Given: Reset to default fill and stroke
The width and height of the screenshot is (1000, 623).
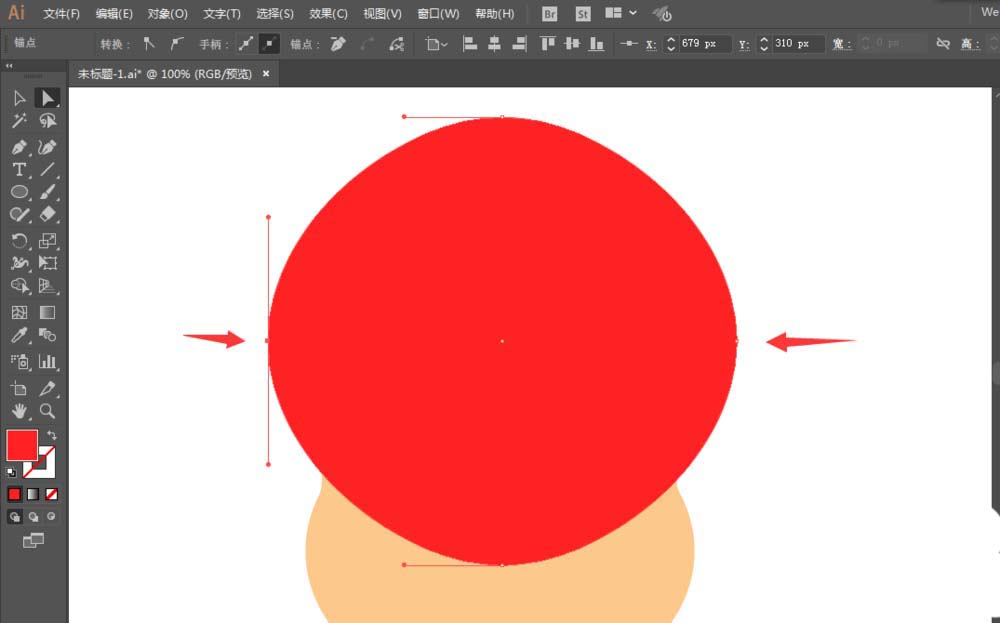Looking at the screenshot, I should (x=11, y=473).
